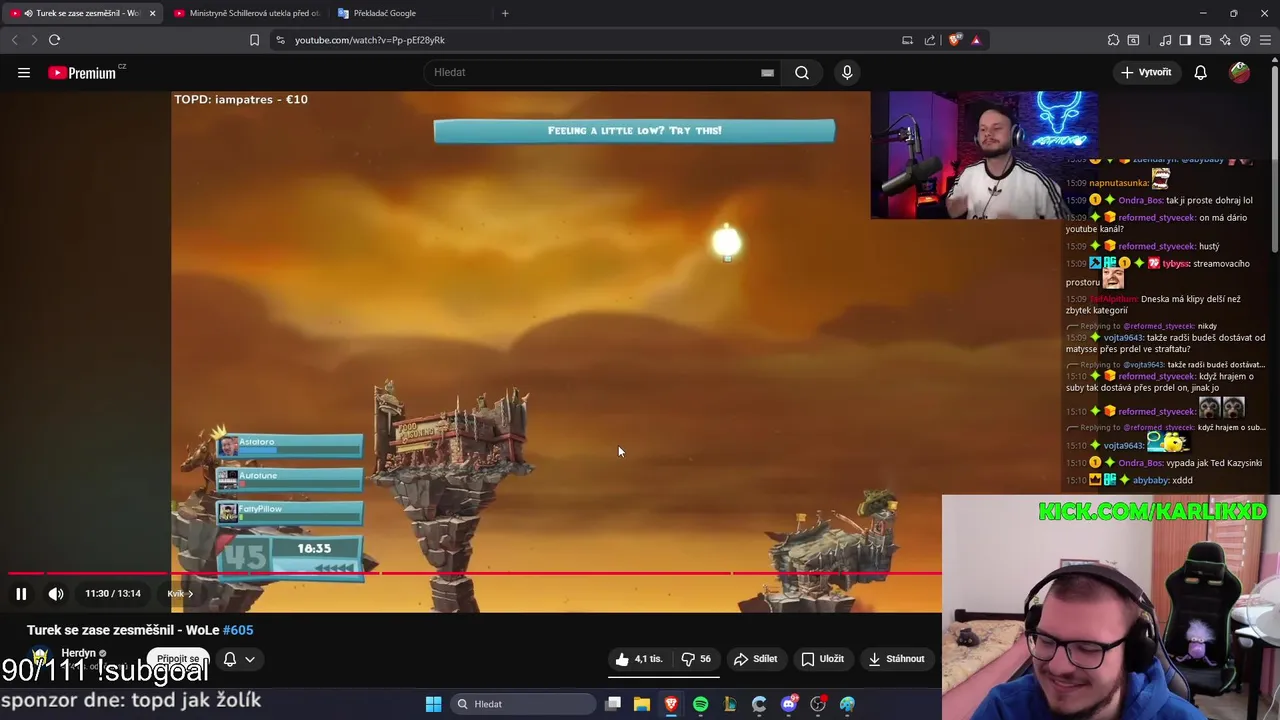Open the Brave main menu
The width and height of the screenshot is (1280, 720).
[x=1266, y=40]
